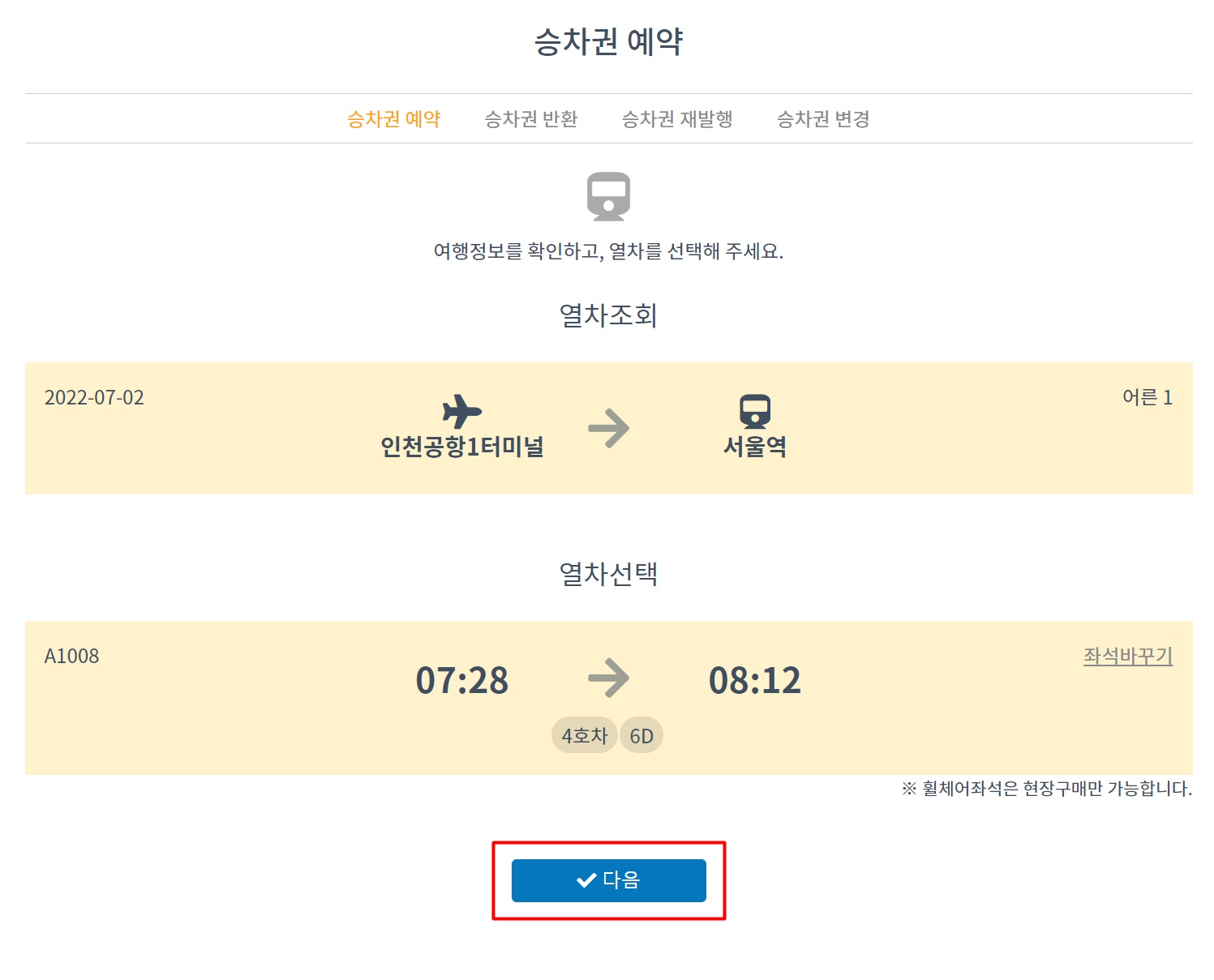
Task: Click the 2022-07-02 travel date
Action: click(x=94, y=397)
